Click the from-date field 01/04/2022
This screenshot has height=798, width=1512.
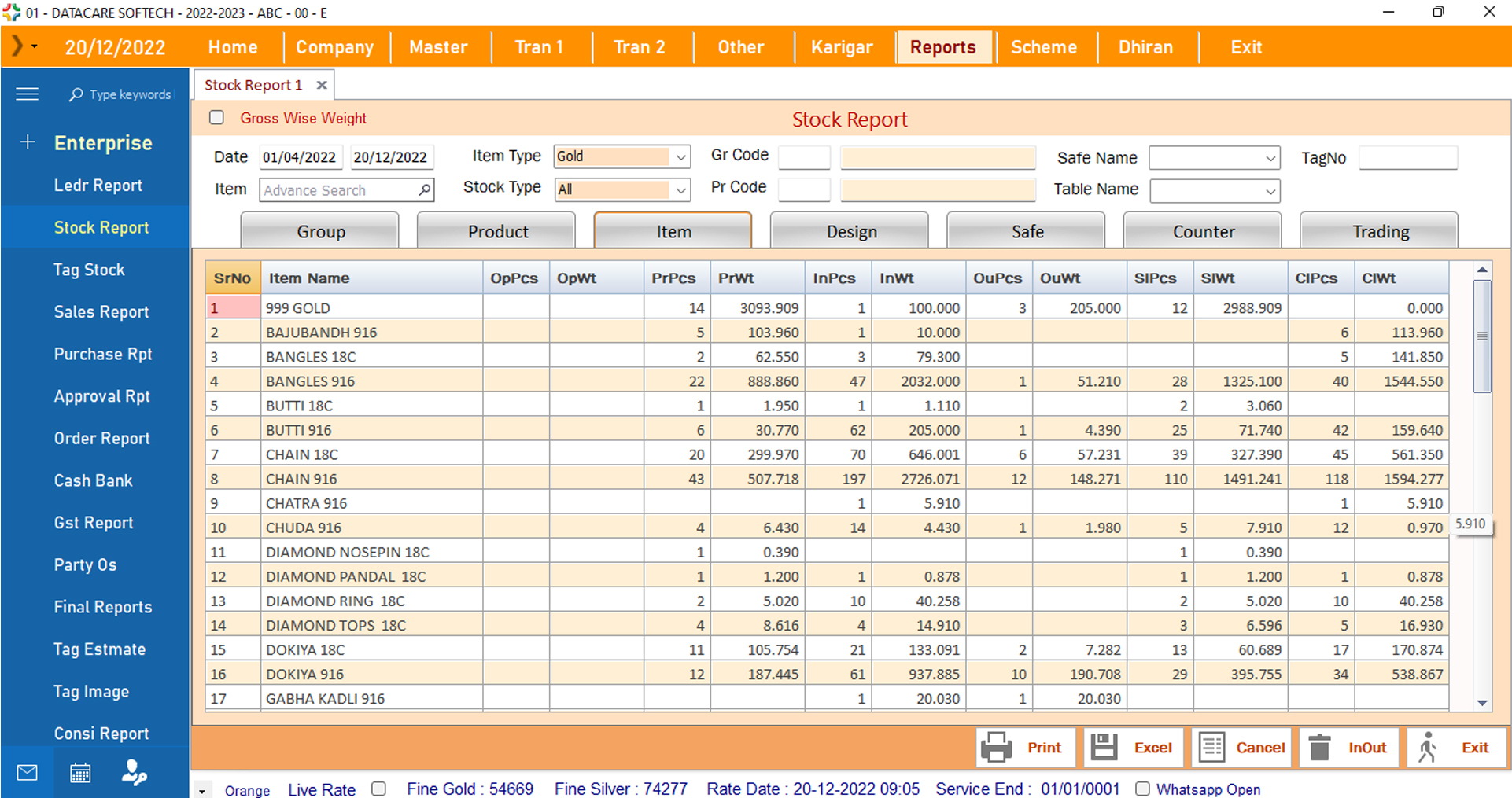[x=300, y=157]
